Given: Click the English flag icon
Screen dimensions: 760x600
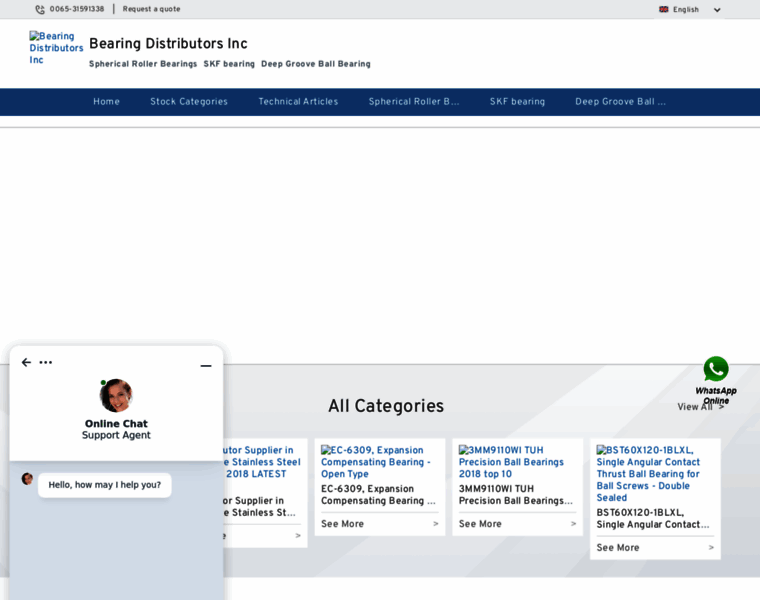Looking at the screenshot, I should click(x=664, y=9).
